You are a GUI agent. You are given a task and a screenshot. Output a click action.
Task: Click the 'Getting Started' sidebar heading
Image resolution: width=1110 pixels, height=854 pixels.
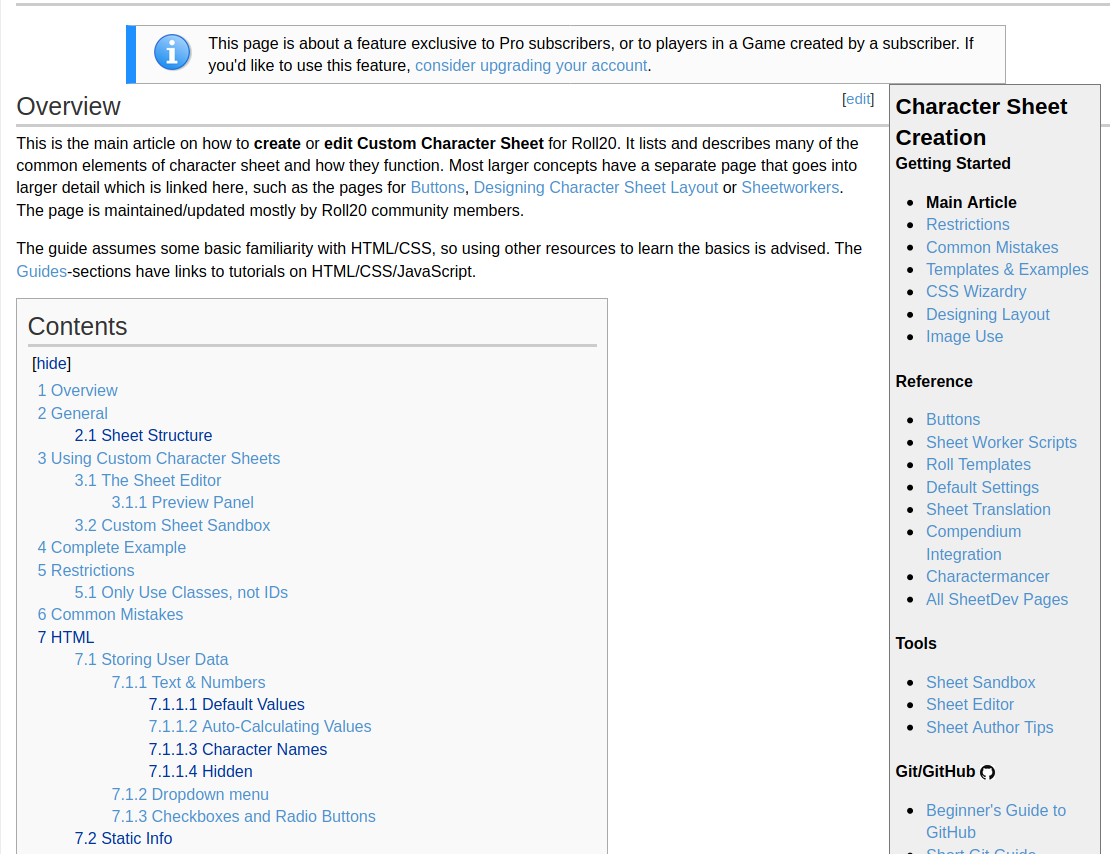953,164
